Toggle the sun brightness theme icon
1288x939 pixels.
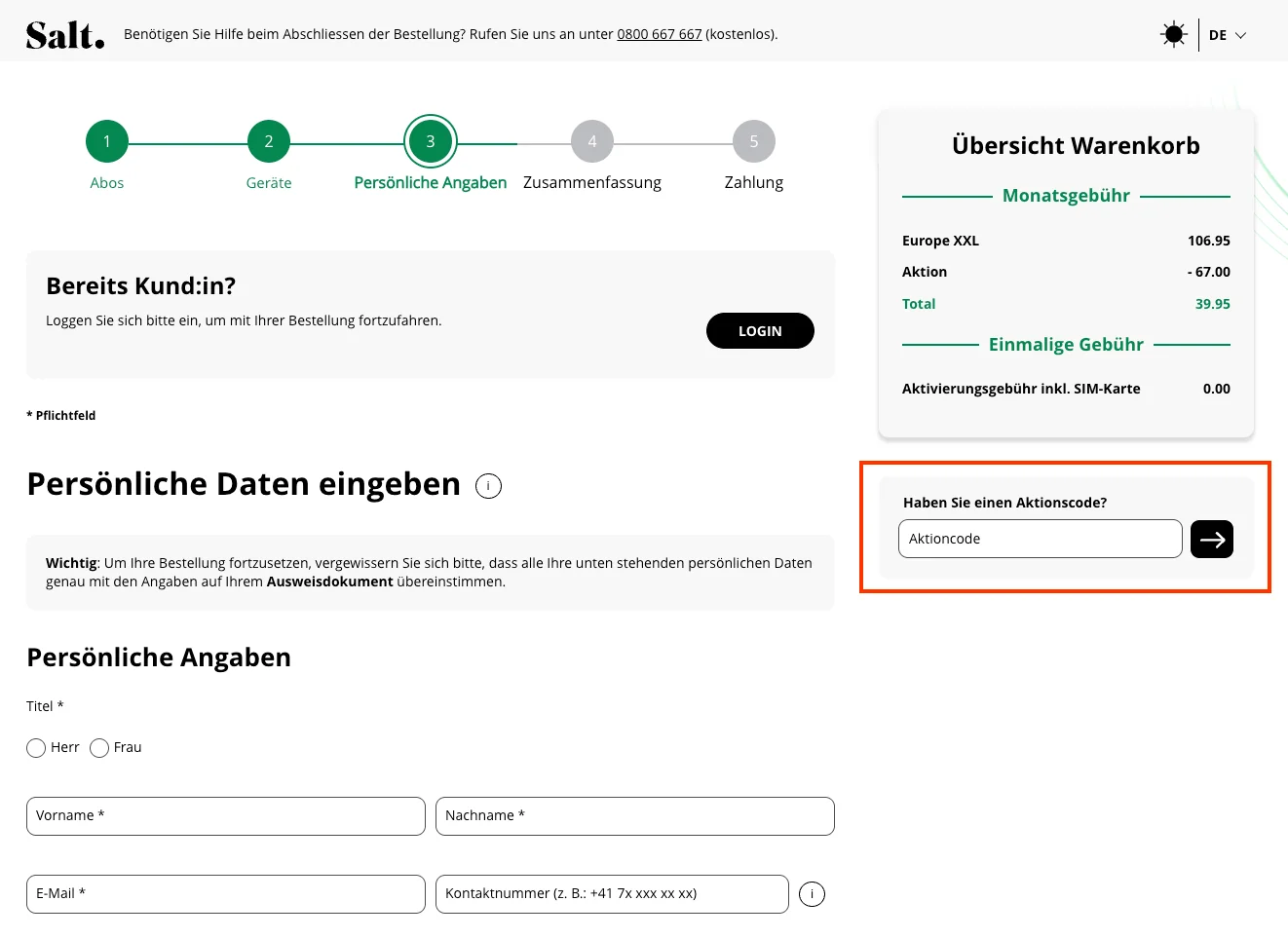pos(1174,35)
